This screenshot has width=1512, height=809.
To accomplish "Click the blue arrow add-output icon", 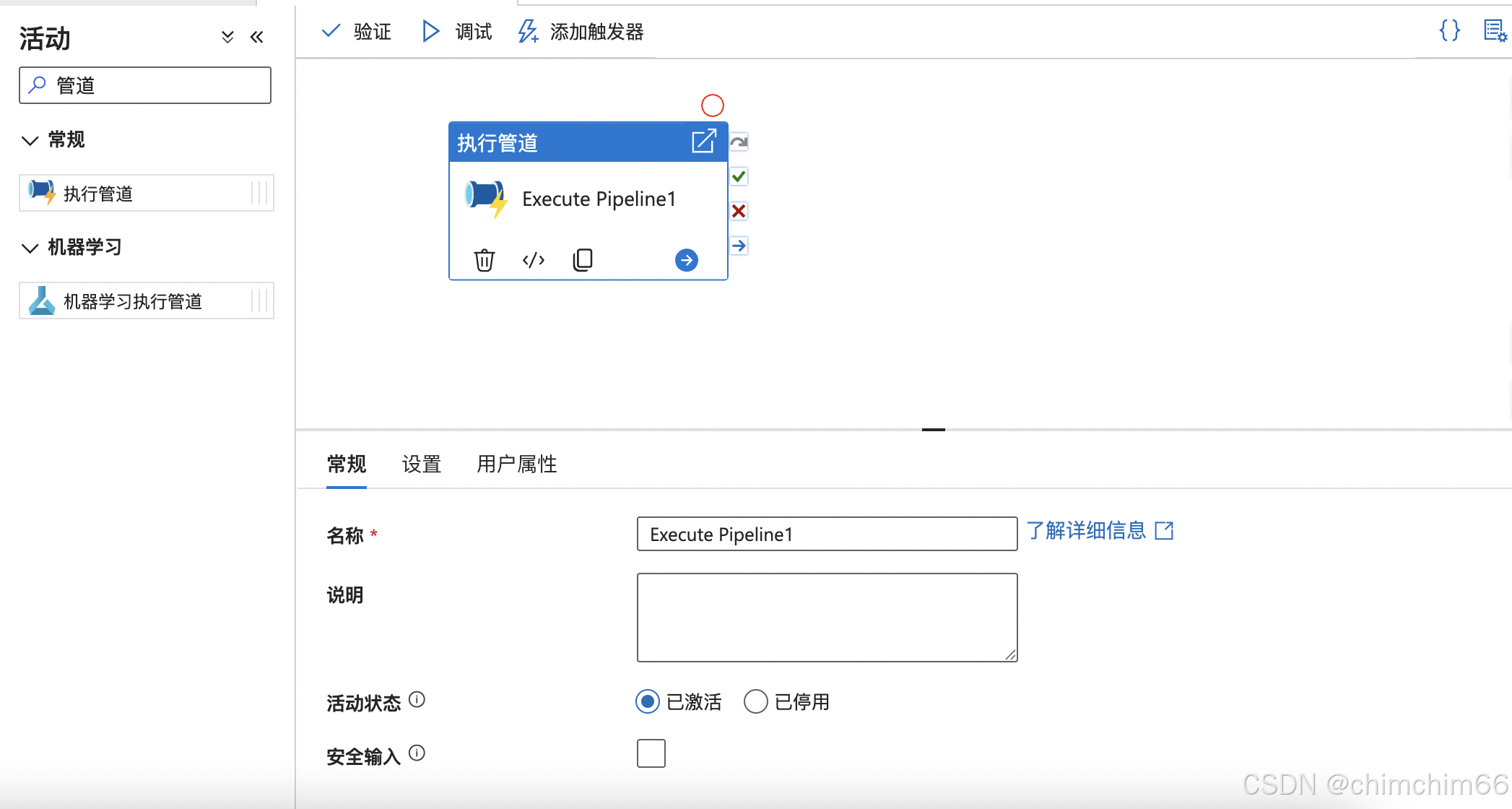I will [x=686, y=260].
